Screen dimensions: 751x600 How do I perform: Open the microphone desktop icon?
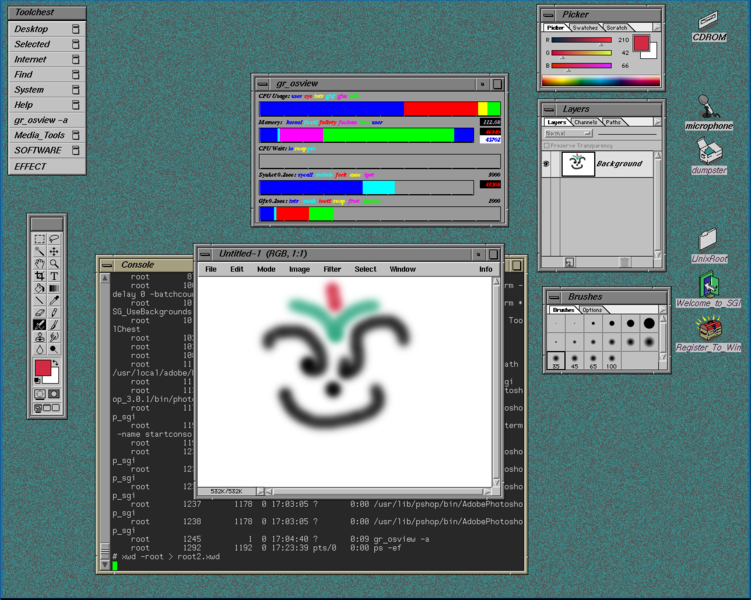(709, 113)
